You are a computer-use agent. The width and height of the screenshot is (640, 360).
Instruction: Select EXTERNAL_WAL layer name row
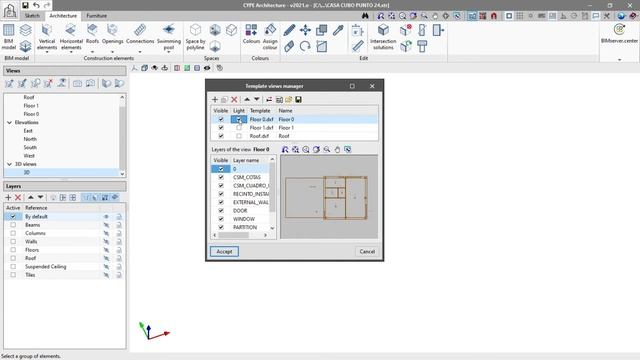[x=251, y=202]
